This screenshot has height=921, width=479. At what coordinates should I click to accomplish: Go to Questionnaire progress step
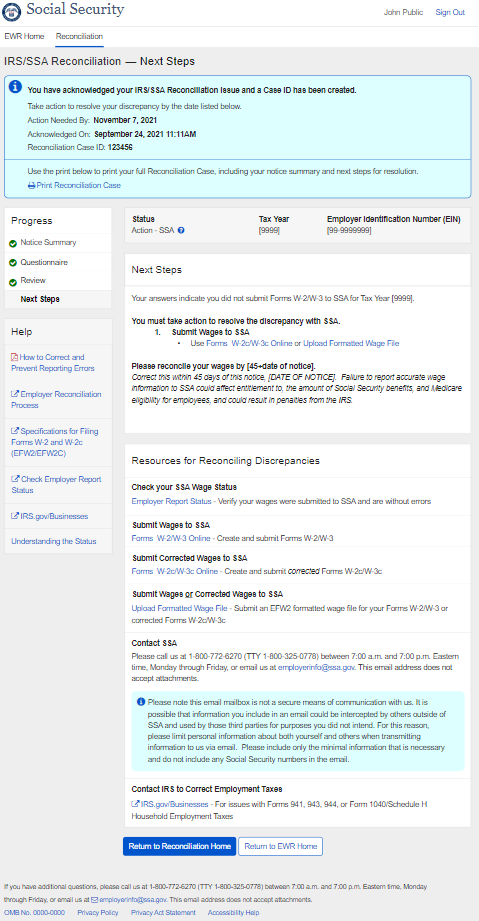pos(44,262)
